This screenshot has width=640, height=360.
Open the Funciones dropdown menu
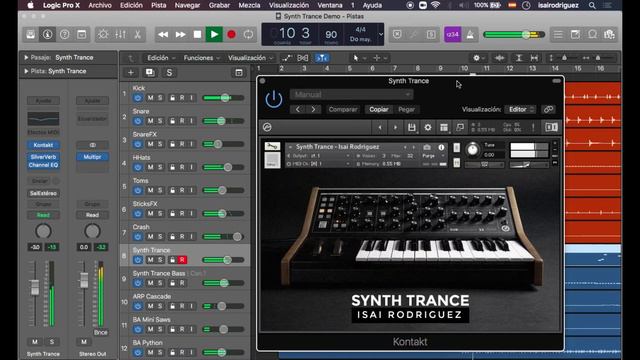(x=202, y=58)
